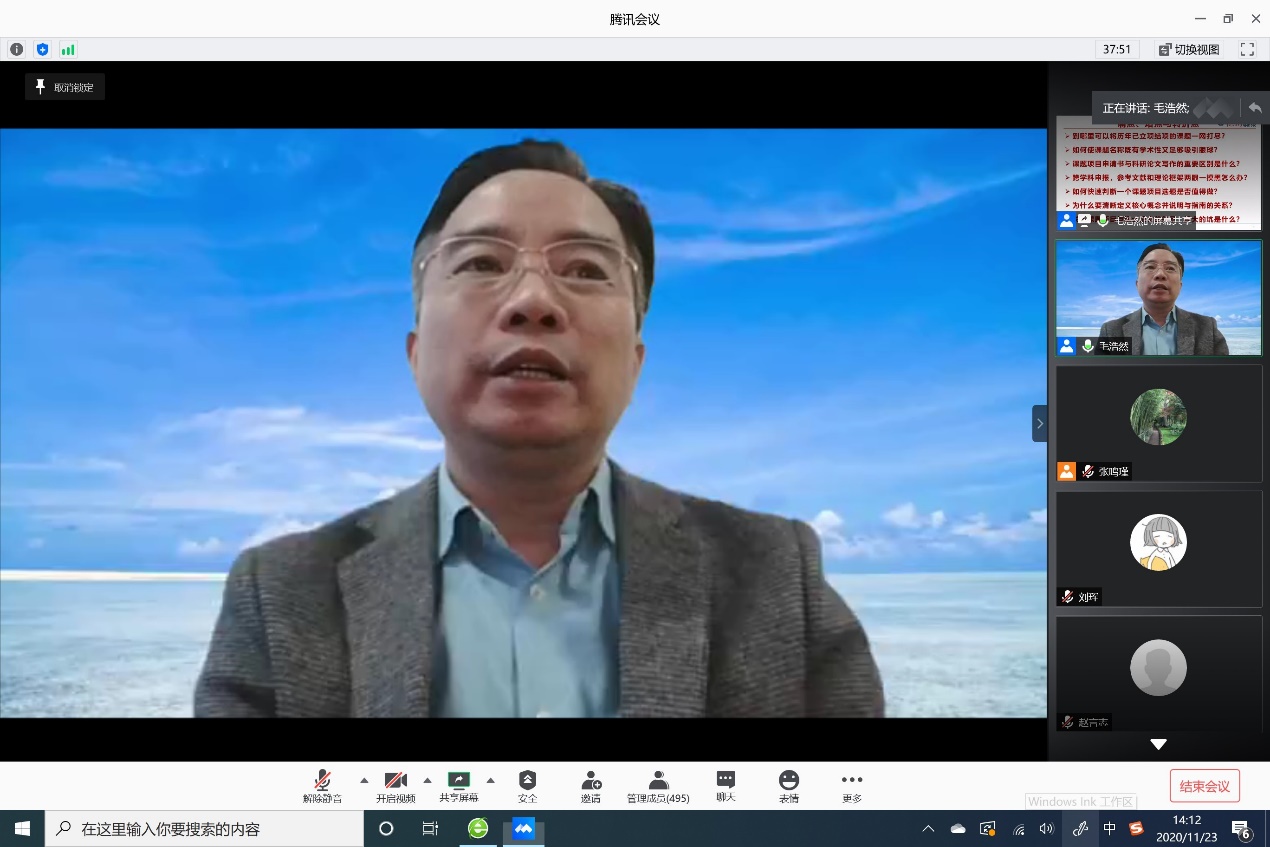Unmute microphone with 解除静音
This screenshot has width=1270, height=847.
click(x=322, y=786)
